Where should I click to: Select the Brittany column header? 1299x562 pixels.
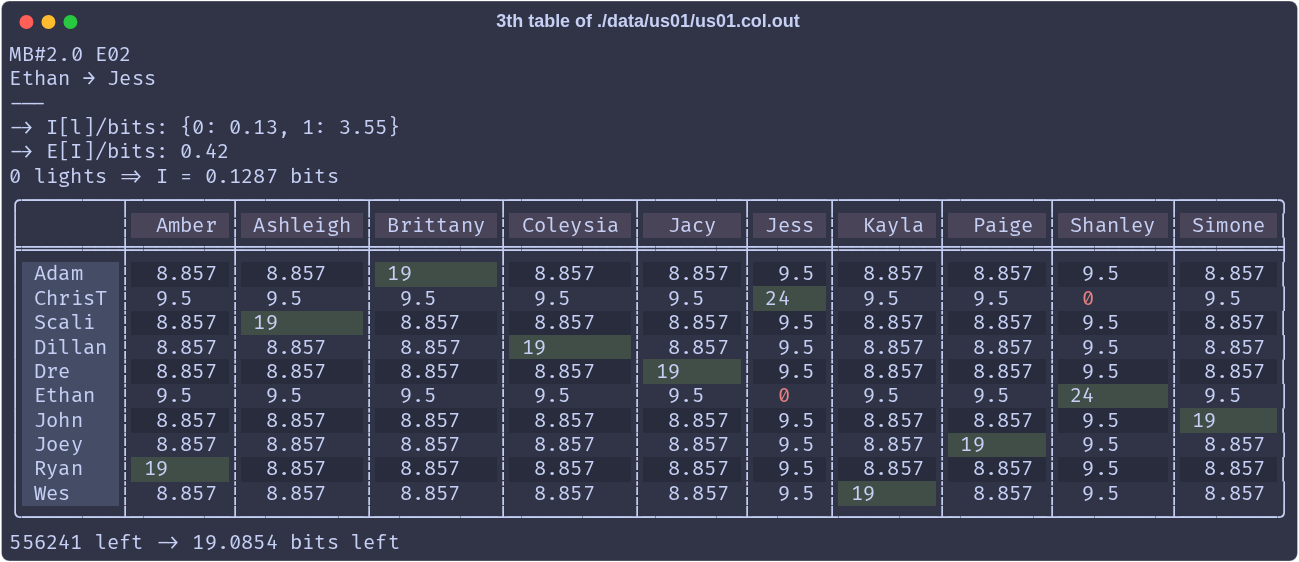point(436,226)
